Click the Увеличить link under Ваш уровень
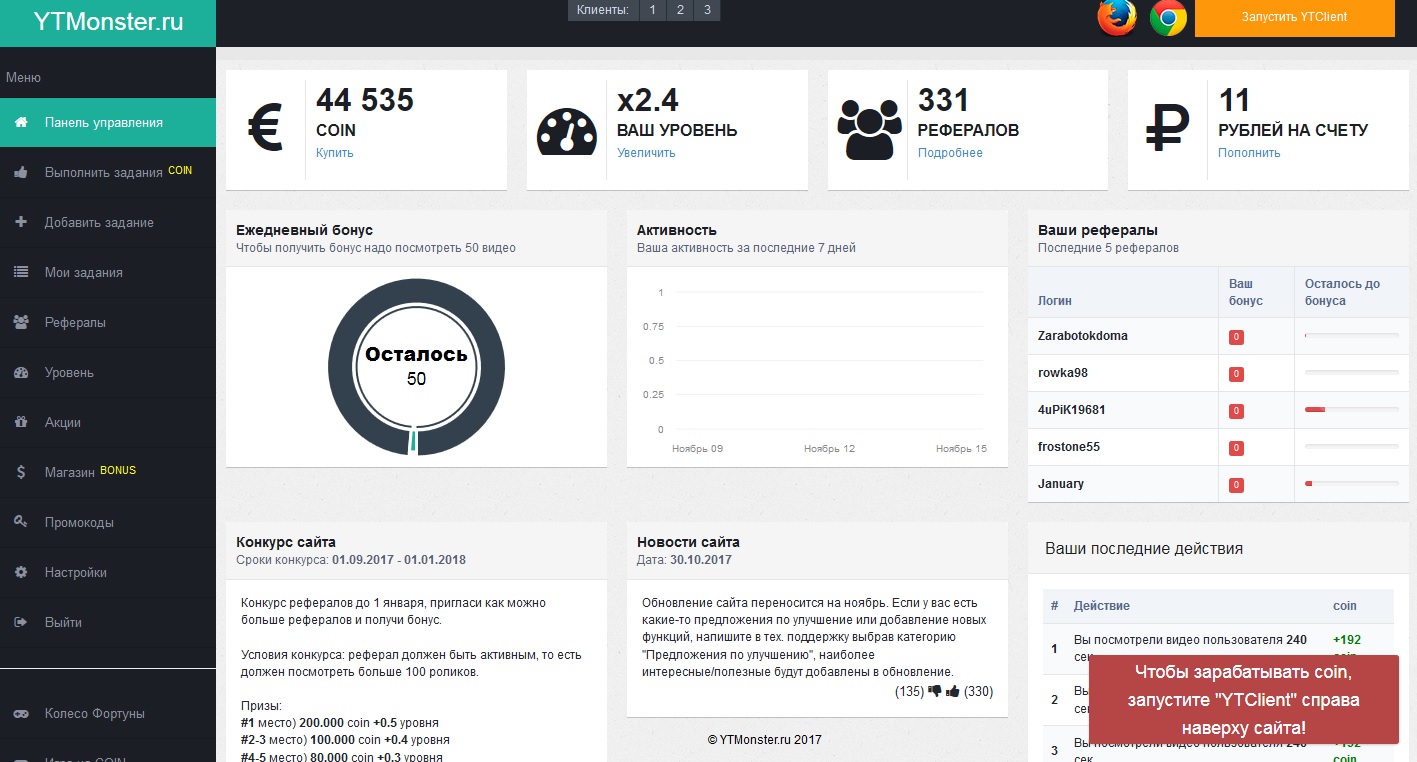 646,153
